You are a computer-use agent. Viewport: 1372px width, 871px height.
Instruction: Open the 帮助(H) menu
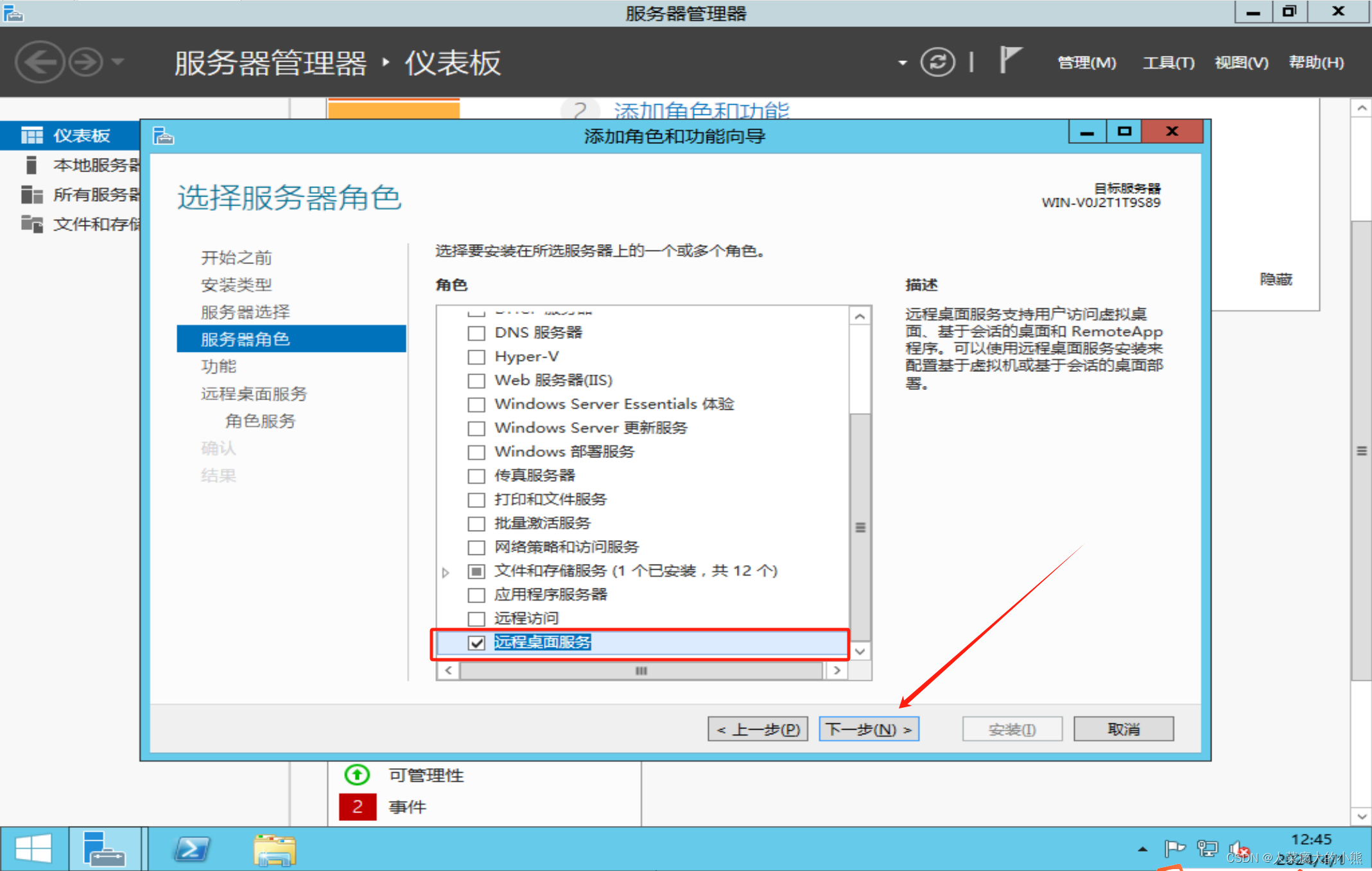pos(1316,62)
